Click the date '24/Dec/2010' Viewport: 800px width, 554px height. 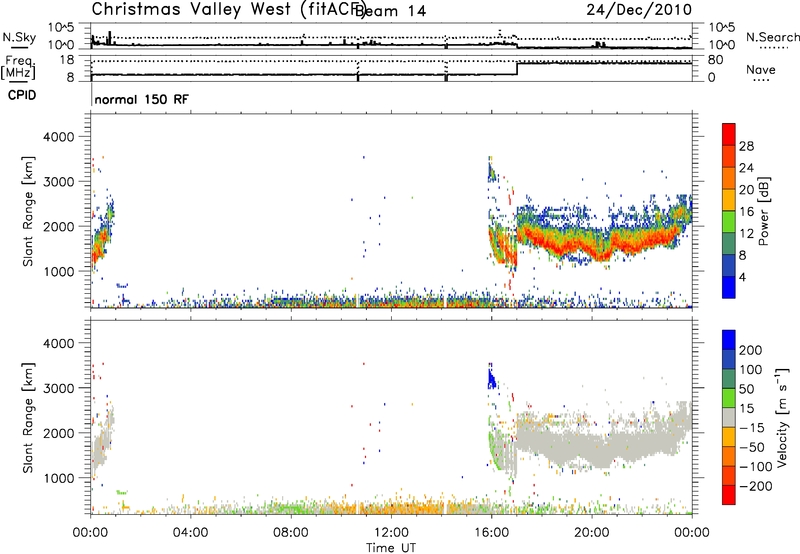click(639, 9)
